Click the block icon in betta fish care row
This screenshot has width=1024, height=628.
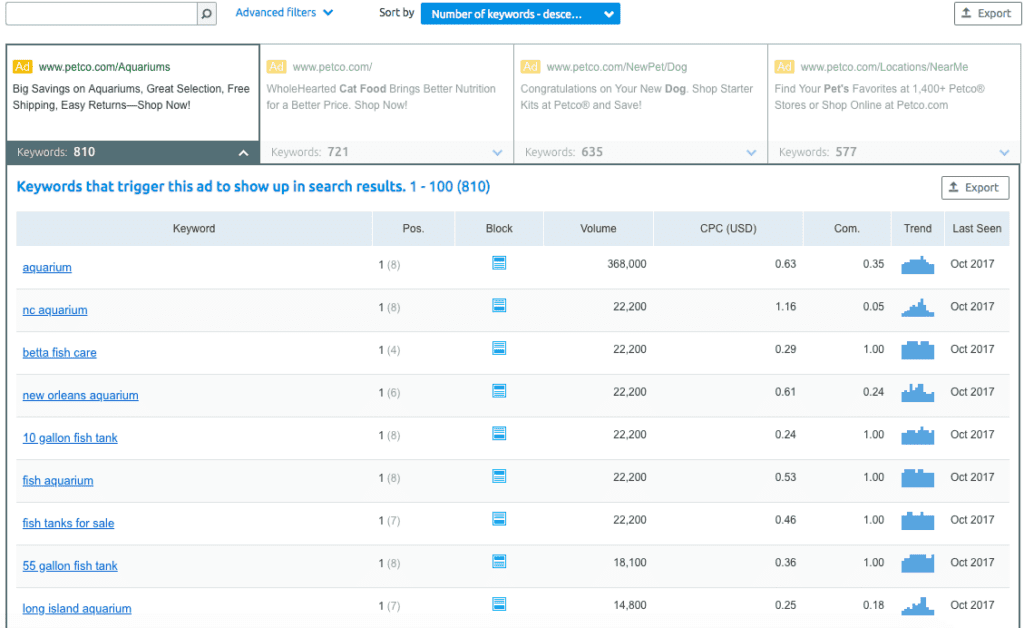coord(499,348)
